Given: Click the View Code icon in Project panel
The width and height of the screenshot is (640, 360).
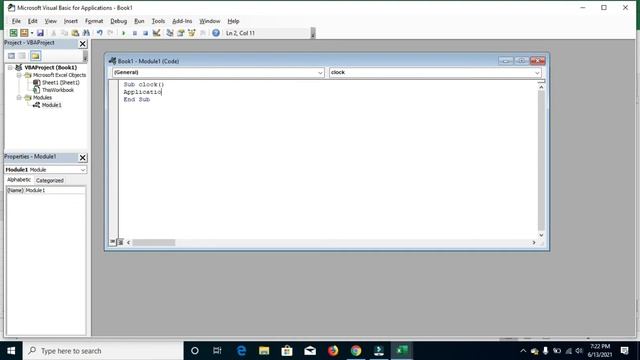Looking at the screenshot, I should [11, 56].
